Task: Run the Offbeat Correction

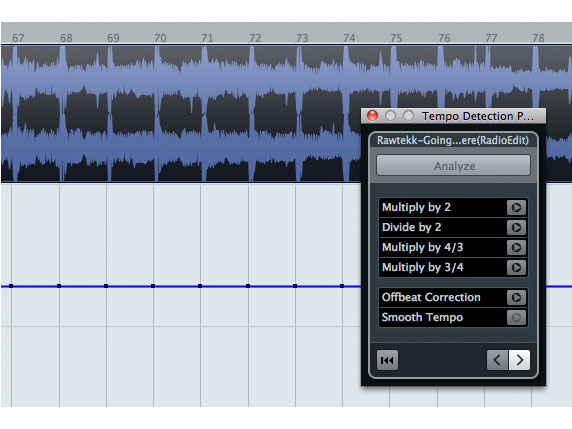Action: coord(516,297)
